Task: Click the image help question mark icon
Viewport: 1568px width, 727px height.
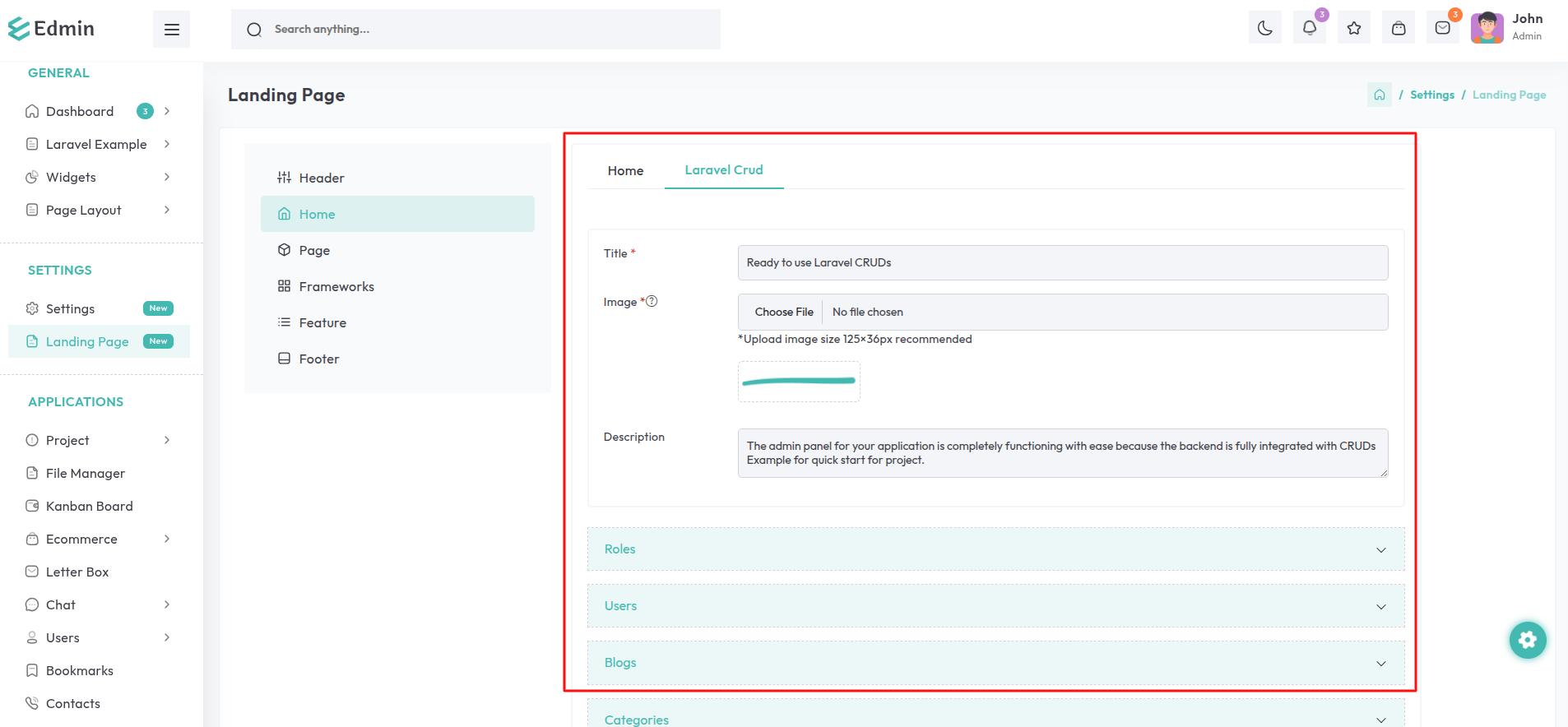Action: click(x=652, y=301)
